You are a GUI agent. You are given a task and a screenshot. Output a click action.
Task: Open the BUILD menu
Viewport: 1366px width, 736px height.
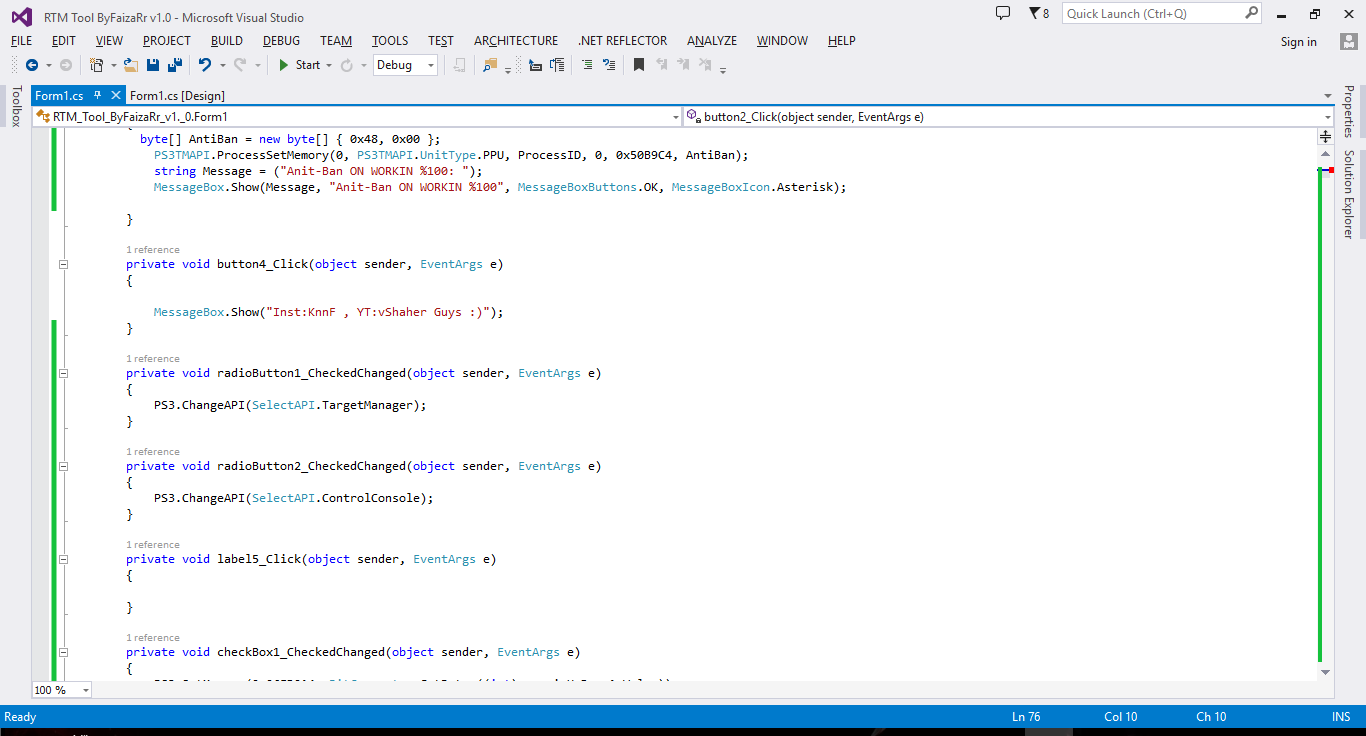[x=226, y=41]
